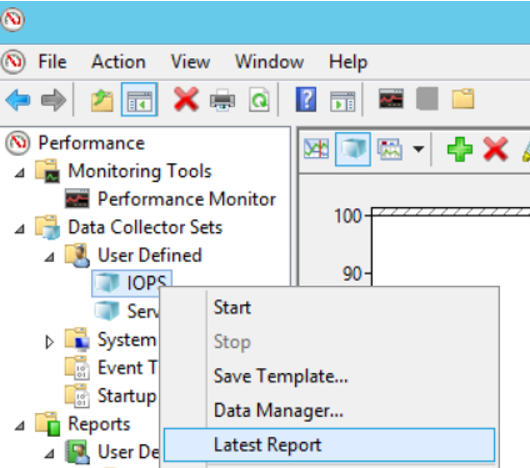The width and height of the screenshot is (530, 468).
Task: Click the blue Back arrow icon
Action: (18, 100)
